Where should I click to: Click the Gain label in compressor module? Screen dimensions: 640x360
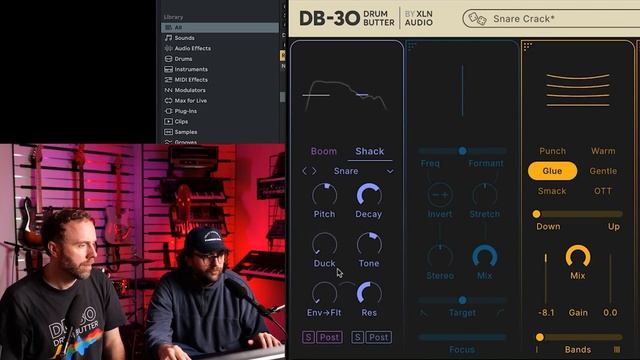(578, 313)
